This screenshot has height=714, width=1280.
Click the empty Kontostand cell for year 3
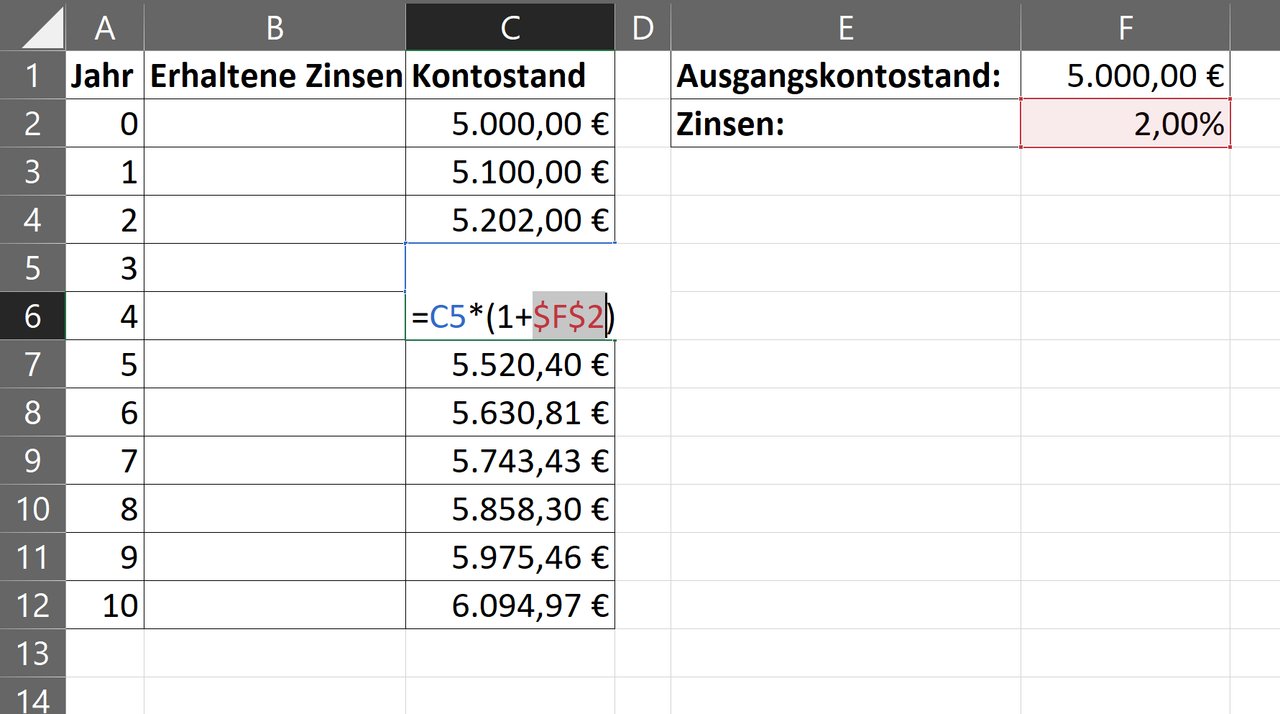click(x=510, y=268)
